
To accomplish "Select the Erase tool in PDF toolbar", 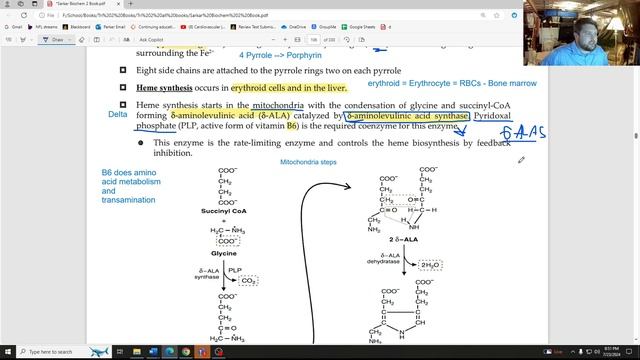I will pos(82,40).
